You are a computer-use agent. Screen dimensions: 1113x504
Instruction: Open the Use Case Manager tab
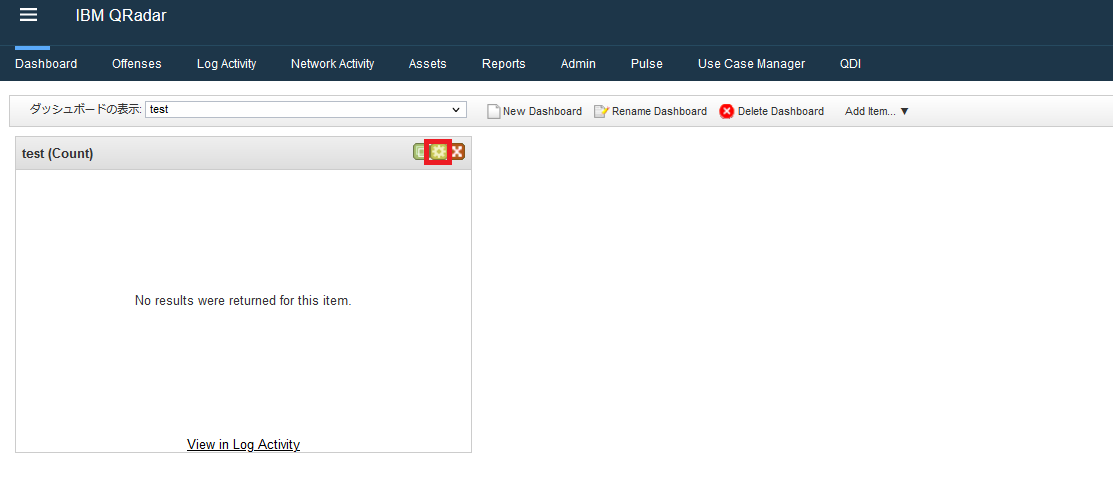click(x=751, y=64)
